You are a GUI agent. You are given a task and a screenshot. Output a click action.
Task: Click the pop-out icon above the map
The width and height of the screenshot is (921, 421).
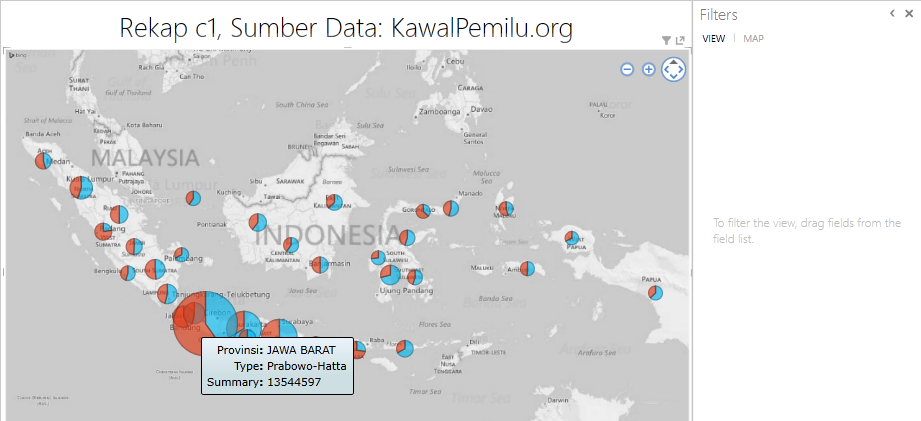pyautogui.click(x=680, y=40)
